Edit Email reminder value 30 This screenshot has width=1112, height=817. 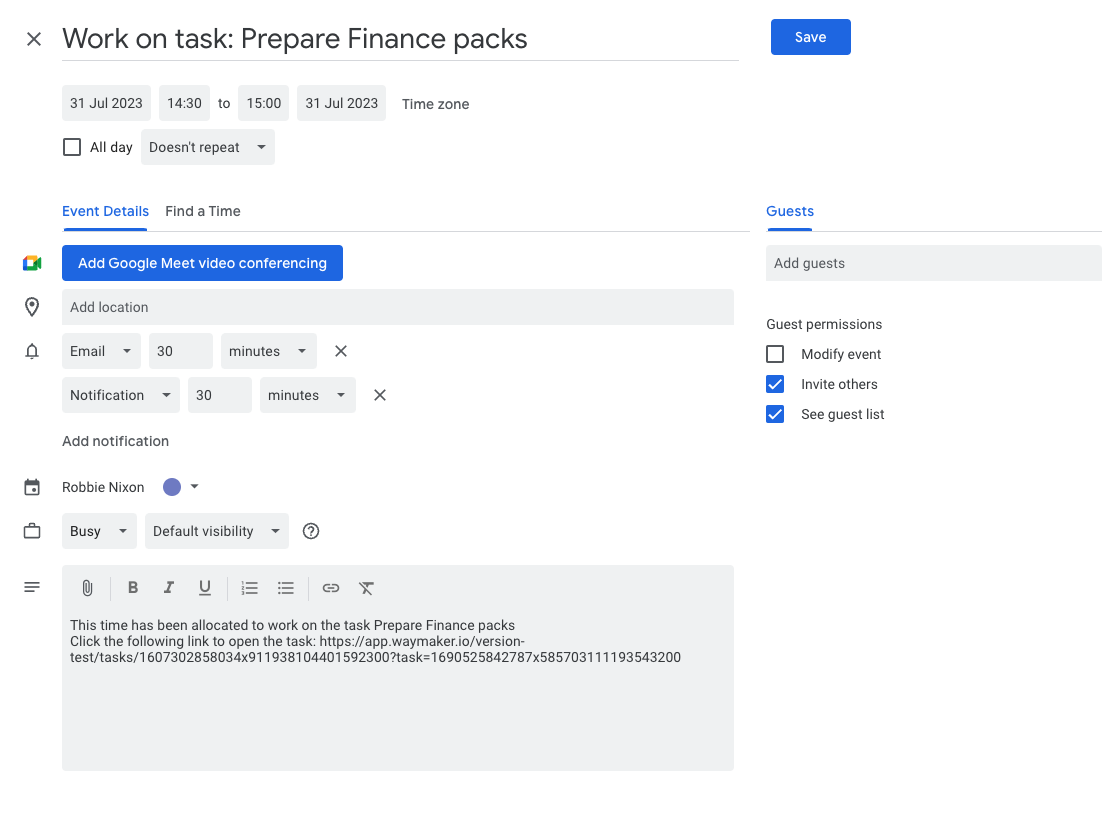pyautogui.click(x=181, y=351)
